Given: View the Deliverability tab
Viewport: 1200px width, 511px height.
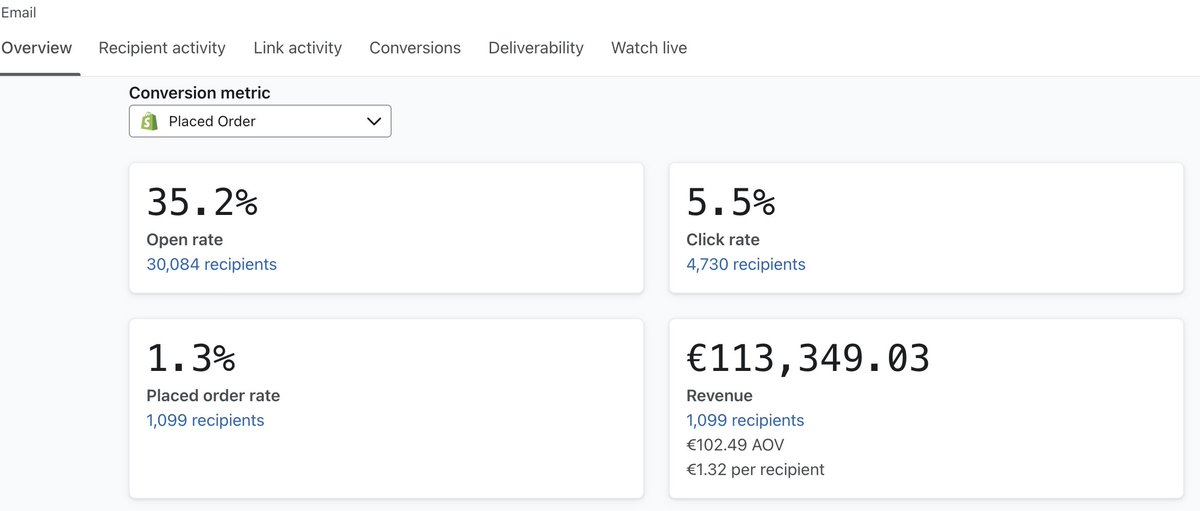Looking at the screenshot, I should pyautogui.click(x=536, y=47).
